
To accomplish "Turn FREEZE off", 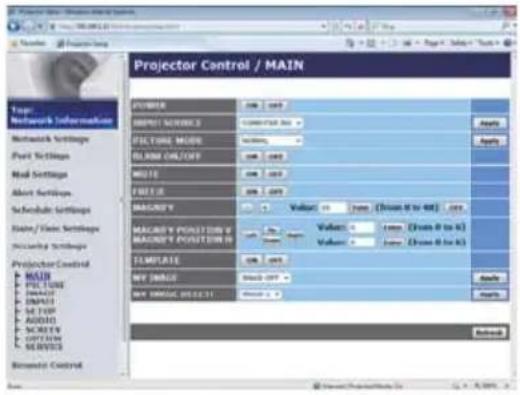I will [x=275, y=191].
